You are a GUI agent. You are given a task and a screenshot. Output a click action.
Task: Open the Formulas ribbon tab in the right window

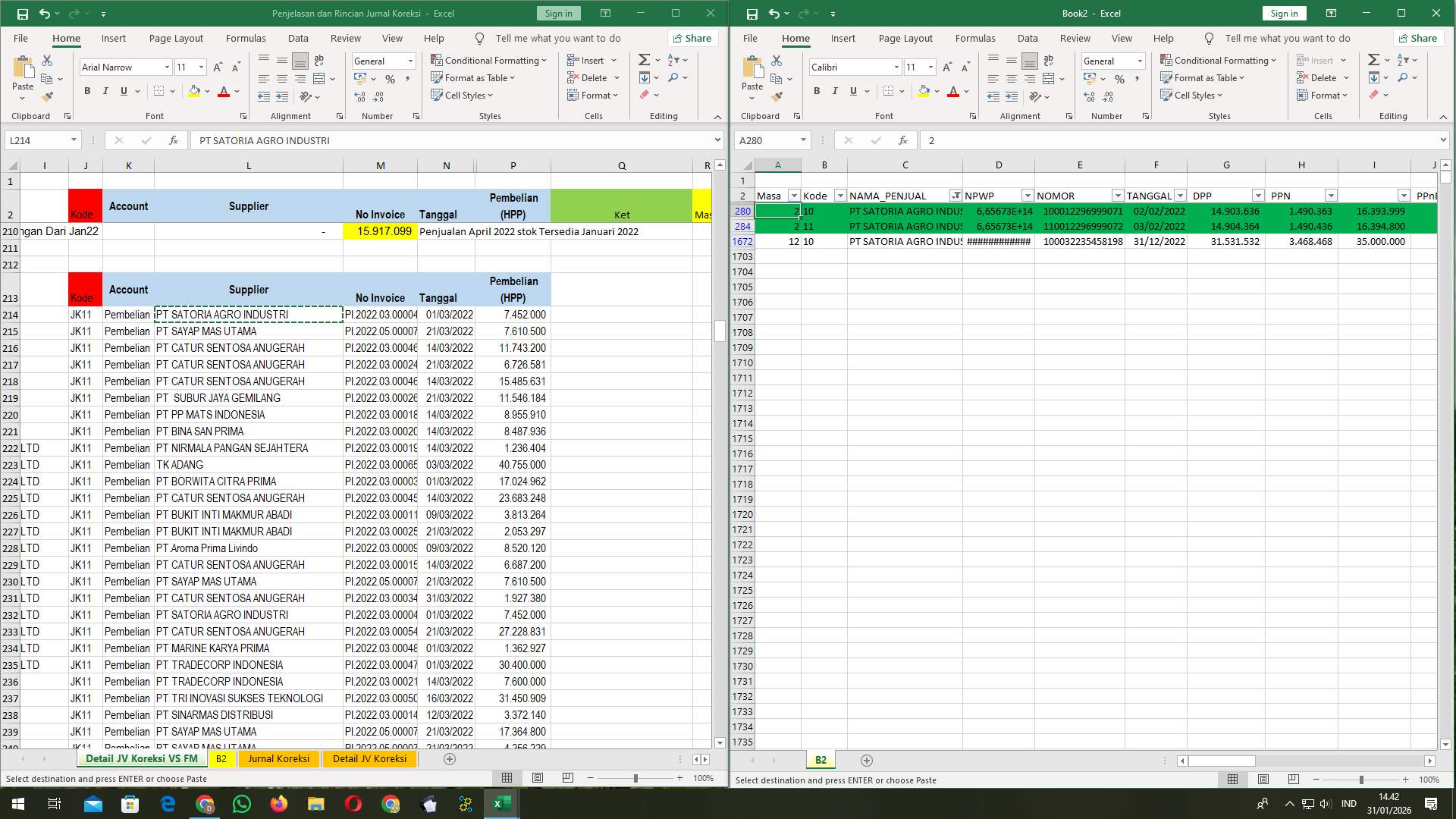point(975,38)
